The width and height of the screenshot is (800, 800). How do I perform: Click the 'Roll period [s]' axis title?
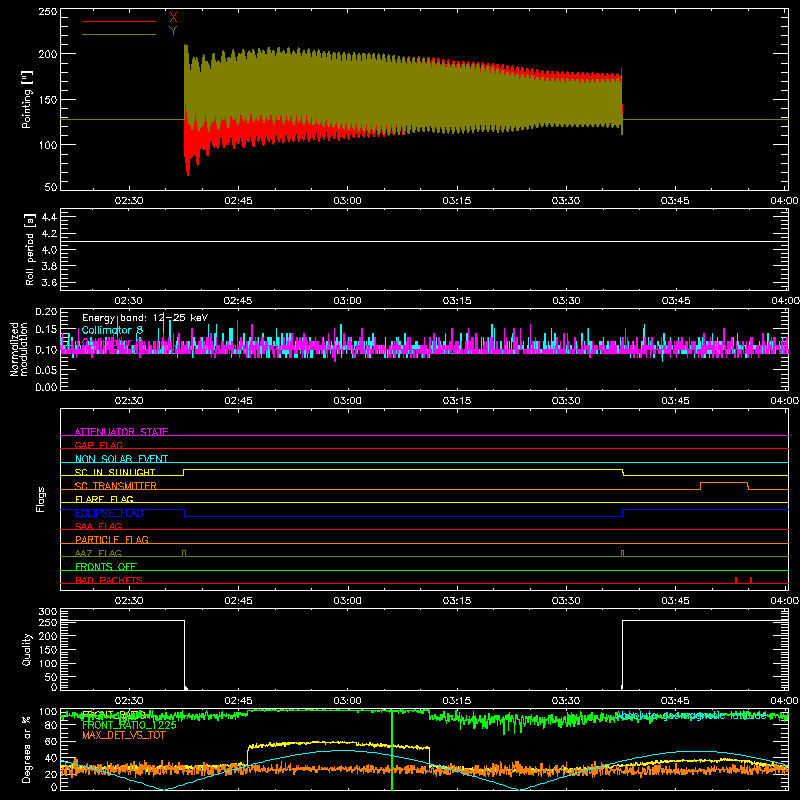pos(29,249)
